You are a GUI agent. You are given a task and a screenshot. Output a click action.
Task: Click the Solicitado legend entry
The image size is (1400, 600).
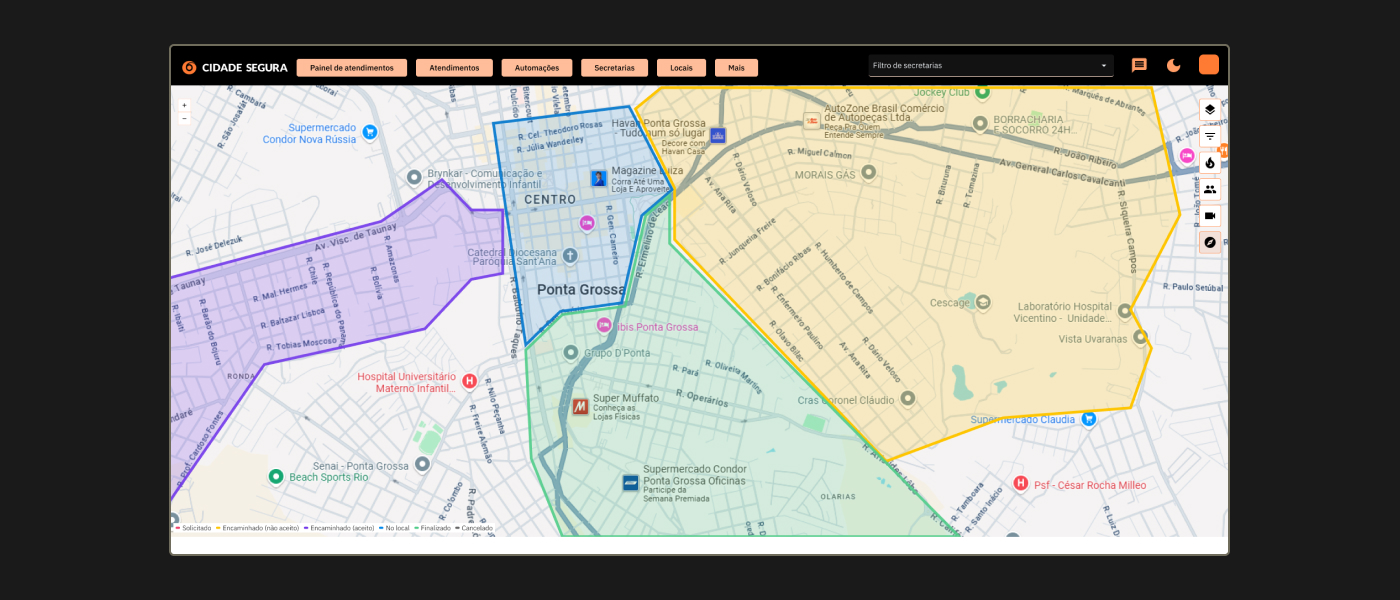pyautogui.click(x=194, y=527)
